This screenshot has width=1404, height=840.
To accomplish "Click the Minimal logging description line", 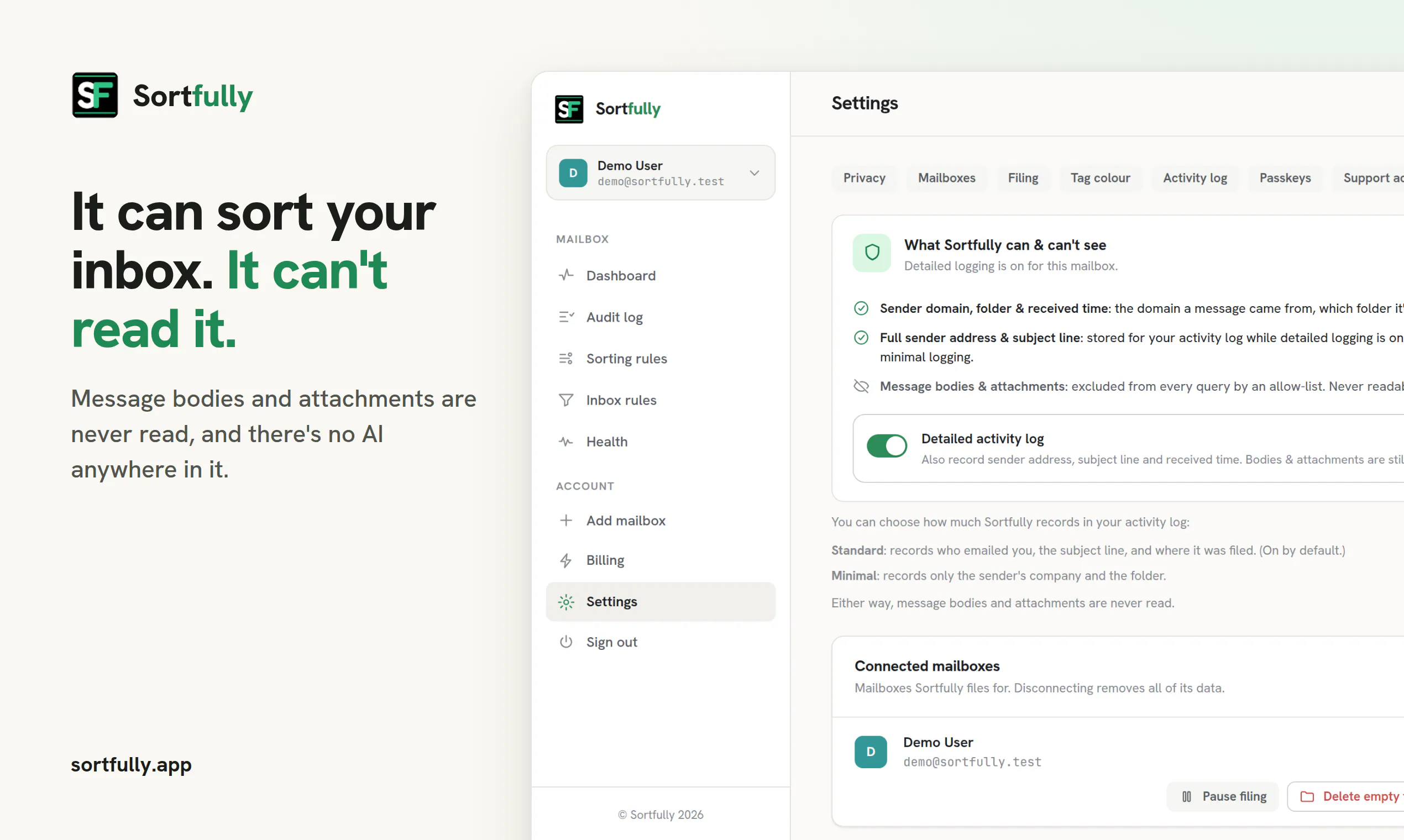I will coord(998,576).
